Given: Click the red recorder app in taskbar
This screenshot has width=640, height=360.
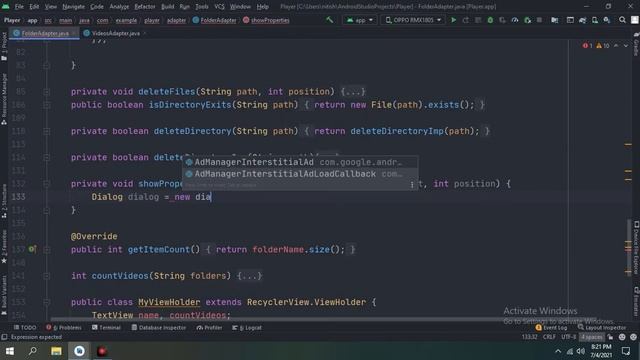Looking at the screenshot, I should point(102,351).
